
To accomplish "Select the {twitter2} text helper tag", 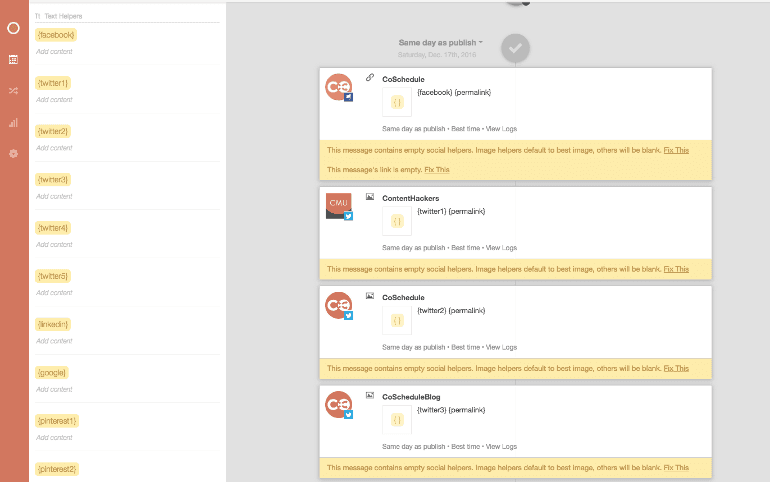I will [53, 131].
